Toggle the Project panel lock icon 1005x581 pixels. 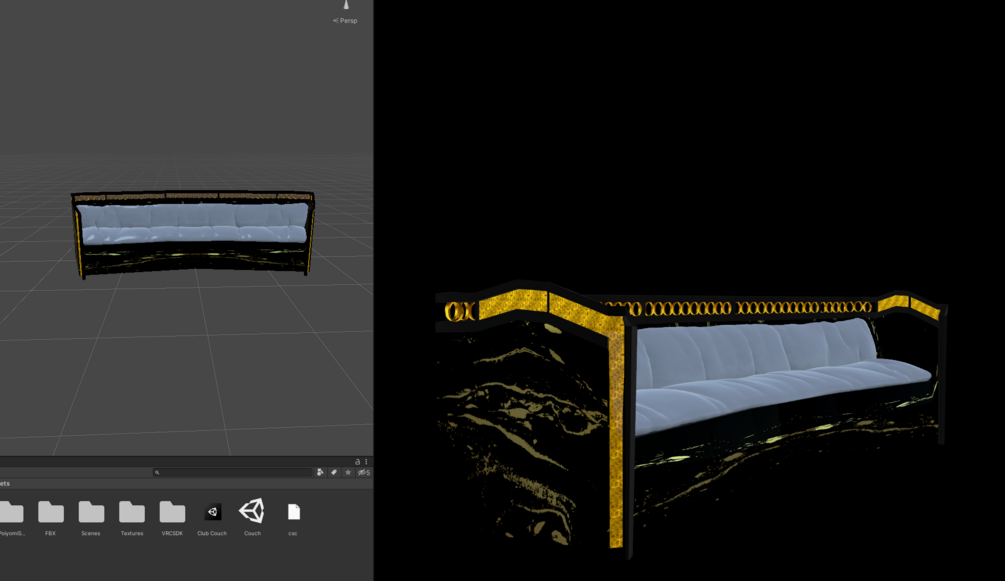(x=358, y=462)
